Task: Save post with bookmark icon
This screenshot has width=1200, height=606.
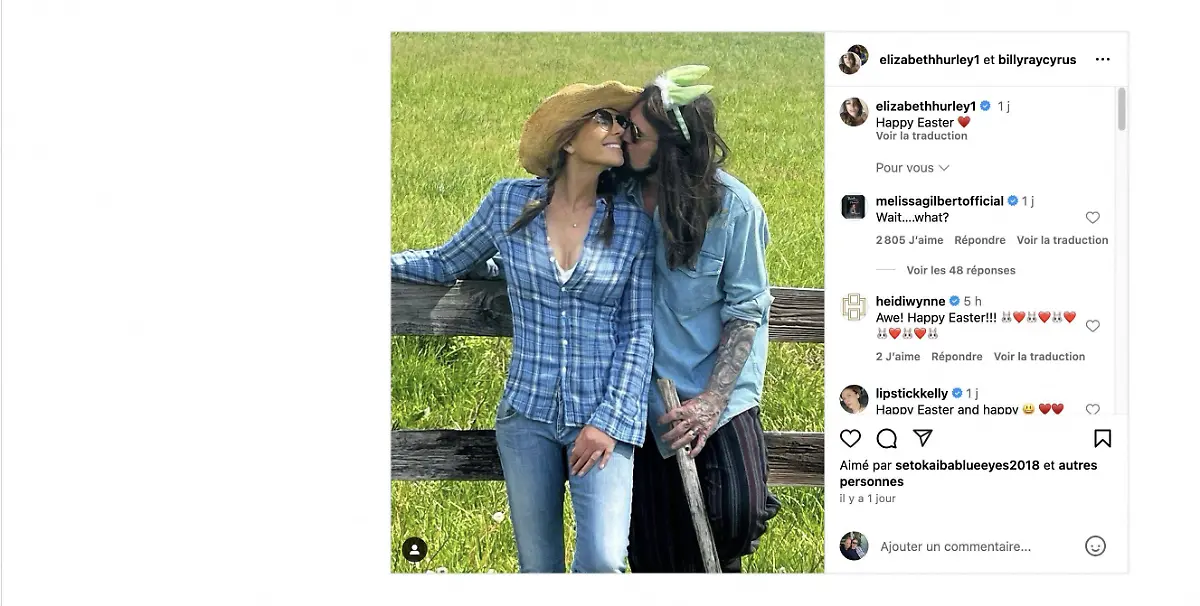Action: point(1102,439)
